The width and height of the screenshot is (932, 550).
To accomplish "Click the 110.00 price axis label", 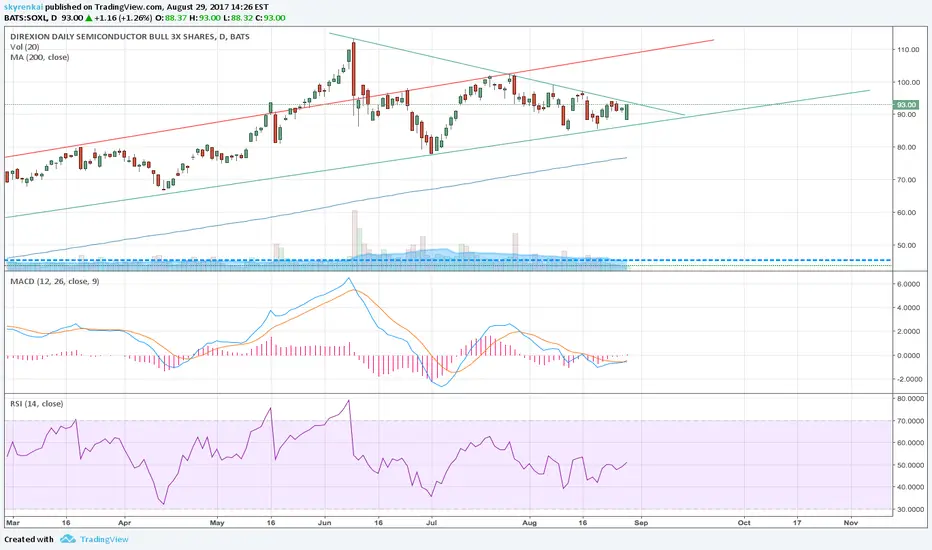I will coord(908,50).
